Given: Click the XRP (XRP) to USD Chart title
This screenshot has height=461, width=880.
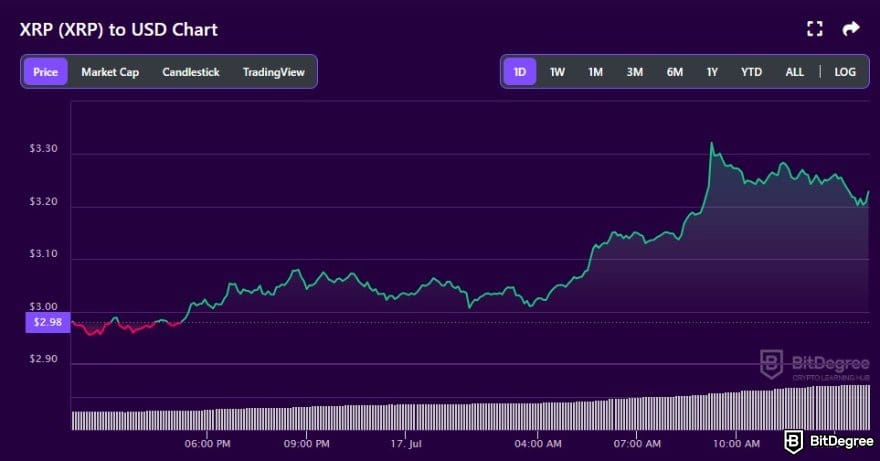Looking at the screenshot, I should 118,30.
